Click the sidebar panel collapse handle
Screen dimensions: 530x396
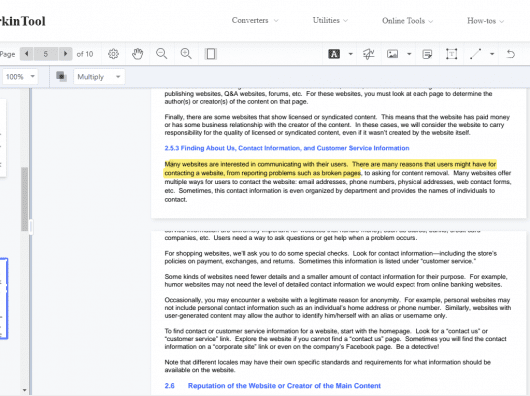point(31,227)
